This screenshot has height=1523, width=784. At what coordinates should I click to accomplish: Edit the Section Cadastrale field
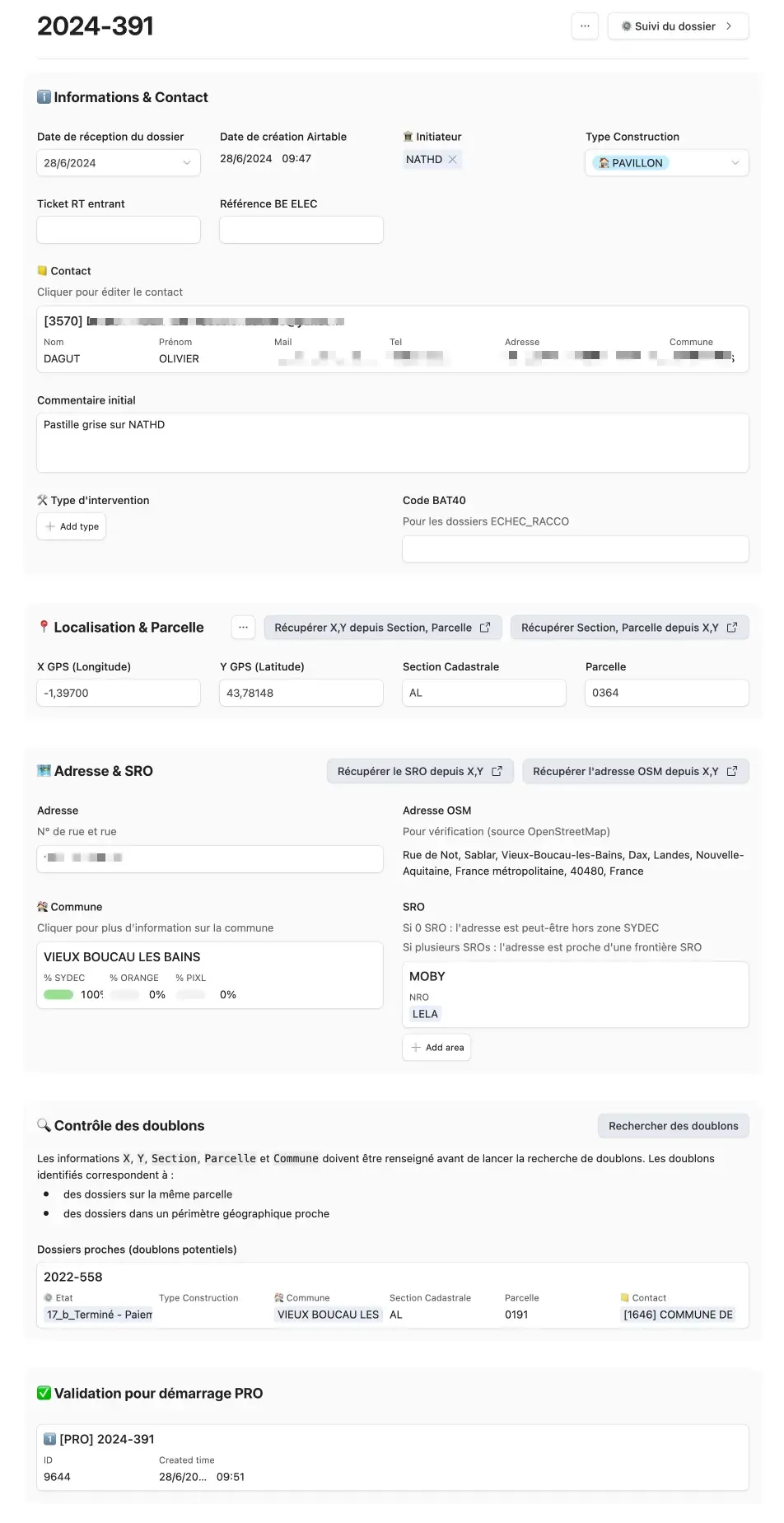484,693
